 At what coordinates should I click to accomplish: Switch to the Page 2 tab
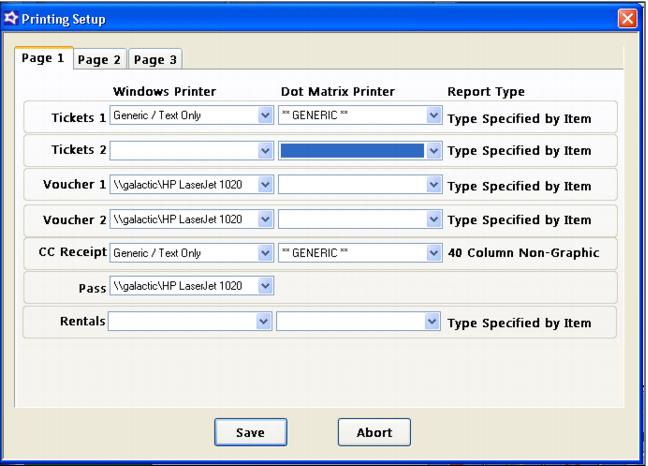tap(98, 60)
